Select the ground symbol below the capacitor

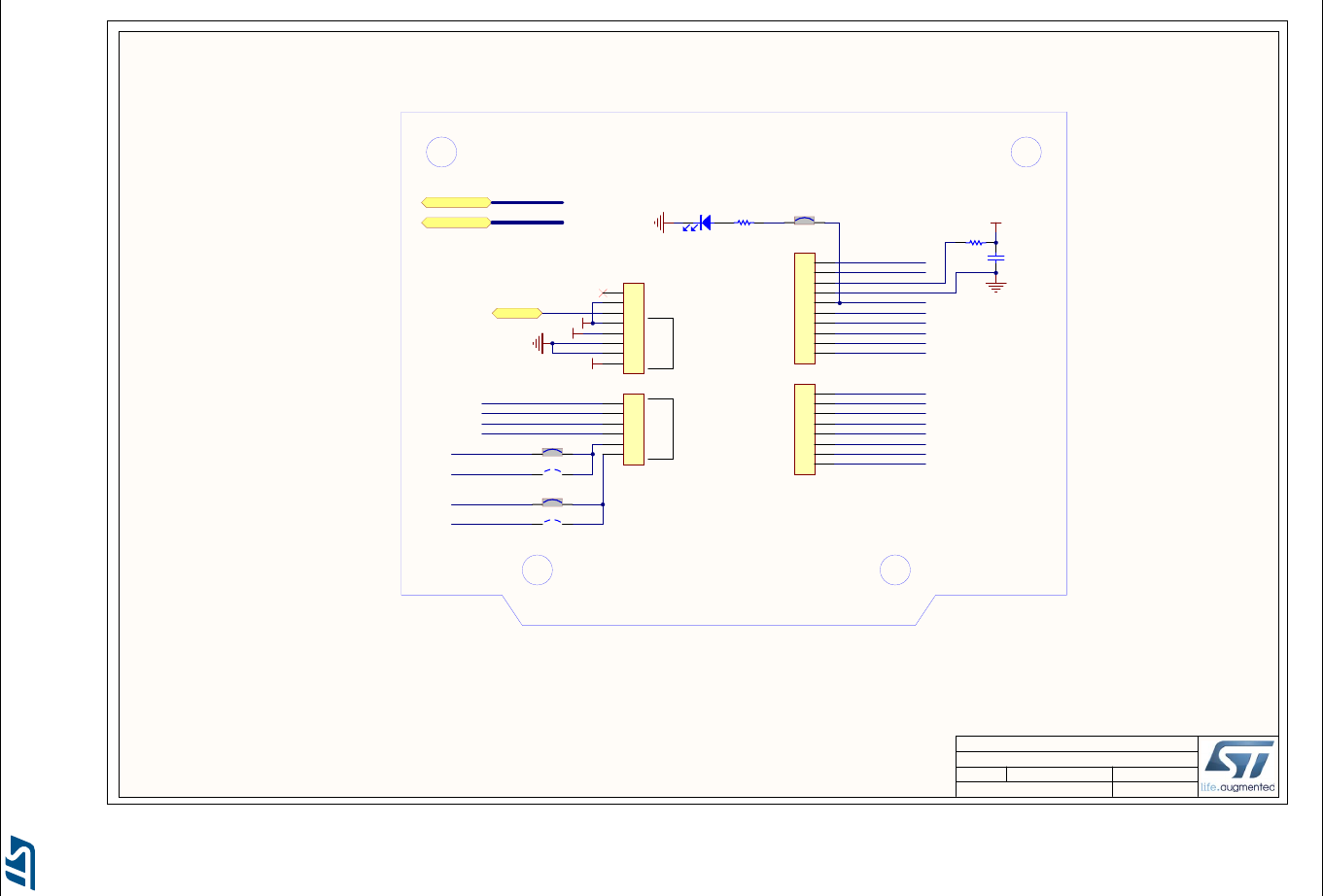[x=996, y=285]
